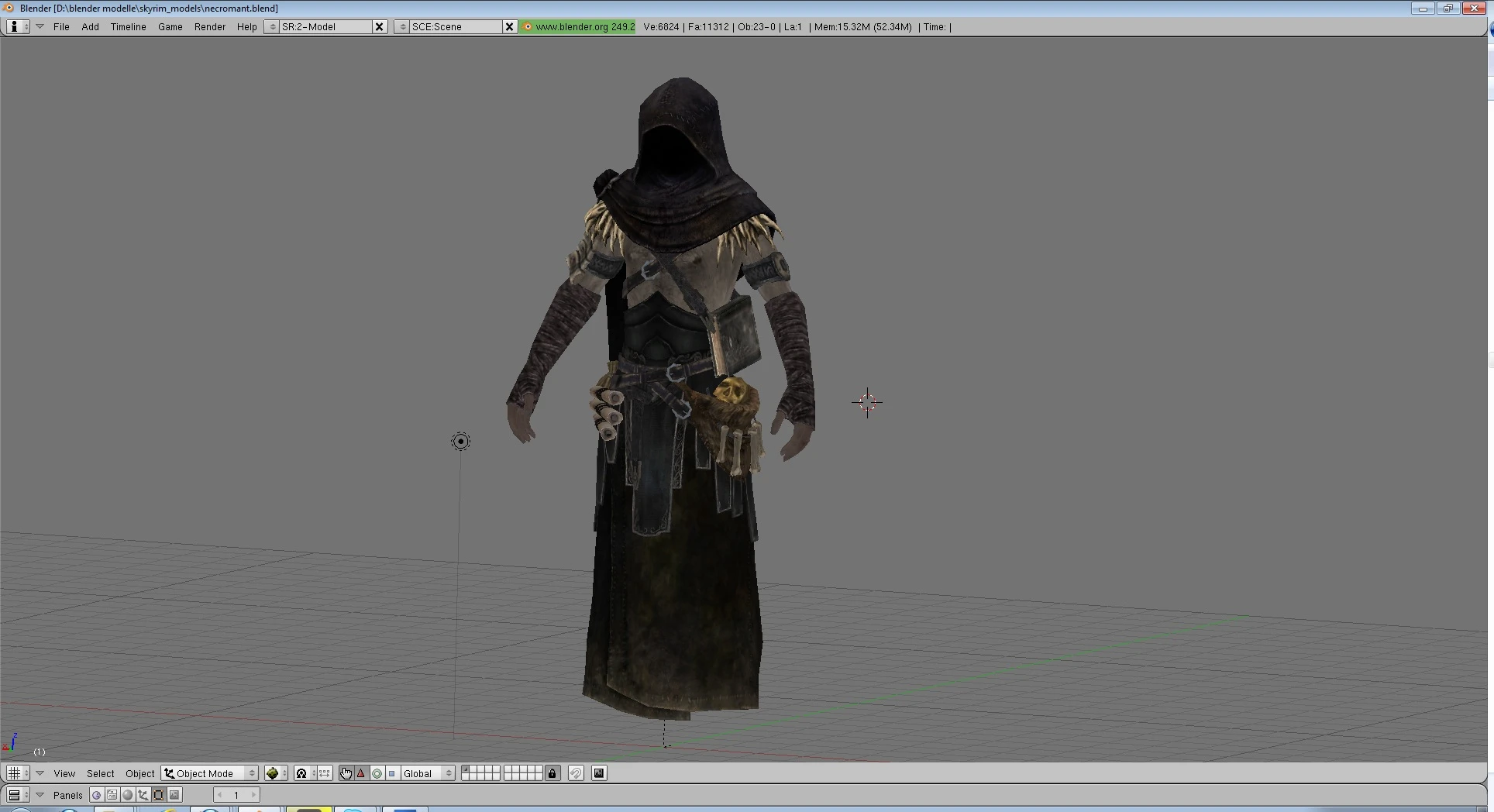1494x812 pixels.
Task: Toggle the lock layers to scene padlock
Action: (x=553, y=773)
